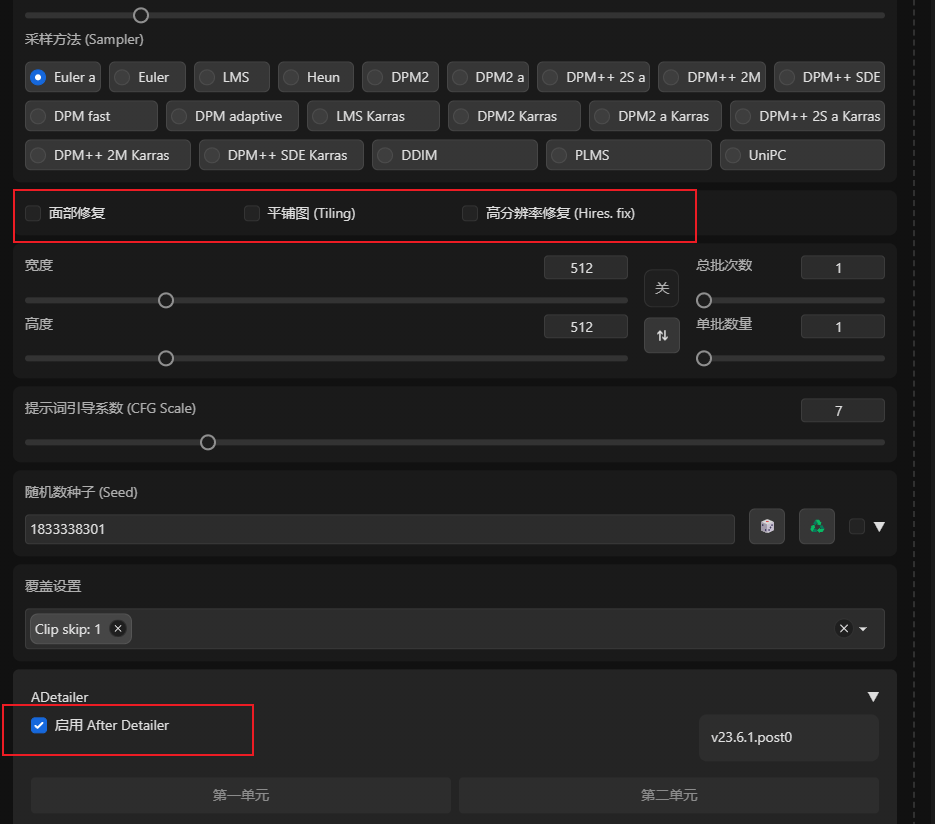
Task: Expand extra seed options triangle
Action: (879, 526)
